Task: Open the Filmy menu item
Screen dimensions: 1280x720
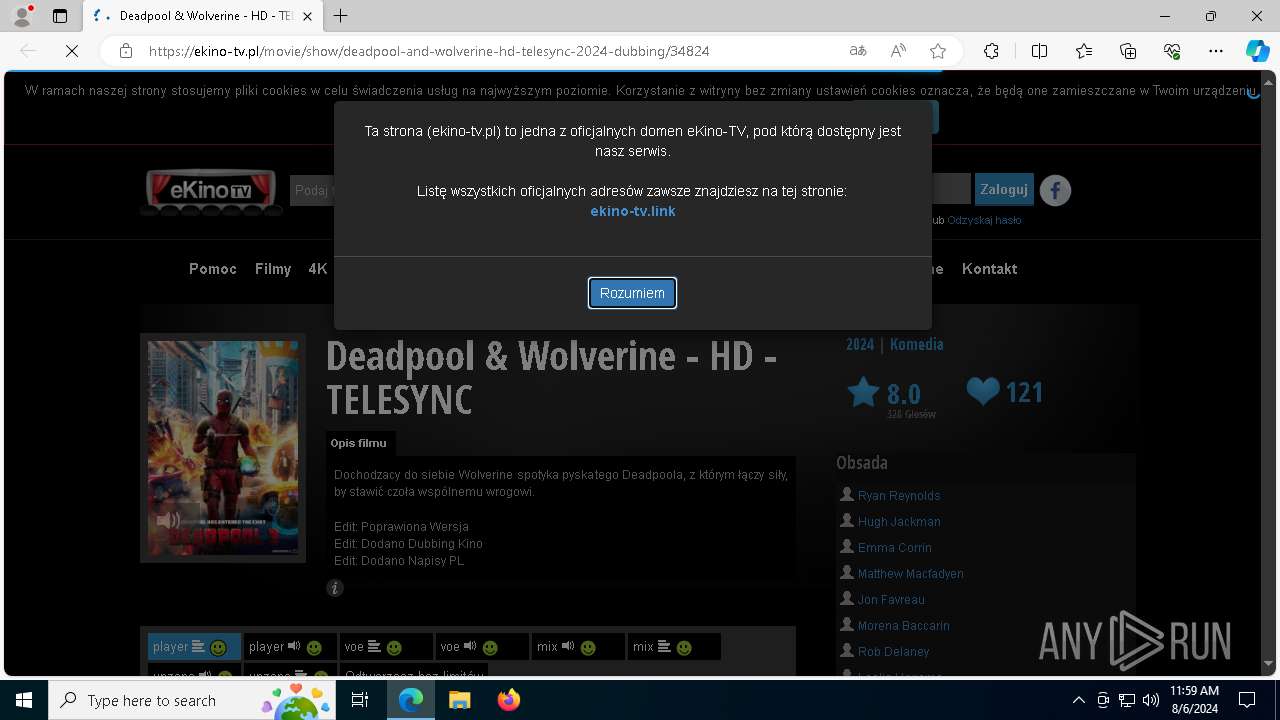Action: click(273, 269)
